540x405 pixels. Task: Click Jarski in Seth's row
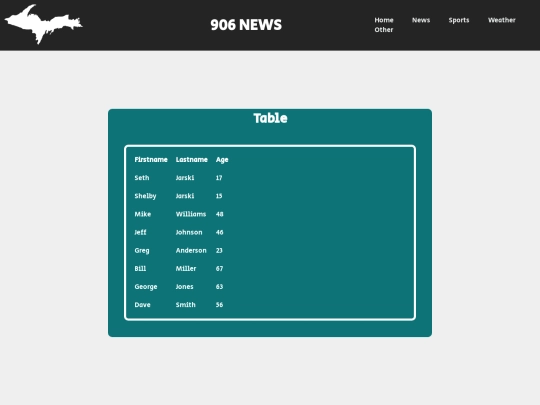pyautogui.click(x=185, y=178)
